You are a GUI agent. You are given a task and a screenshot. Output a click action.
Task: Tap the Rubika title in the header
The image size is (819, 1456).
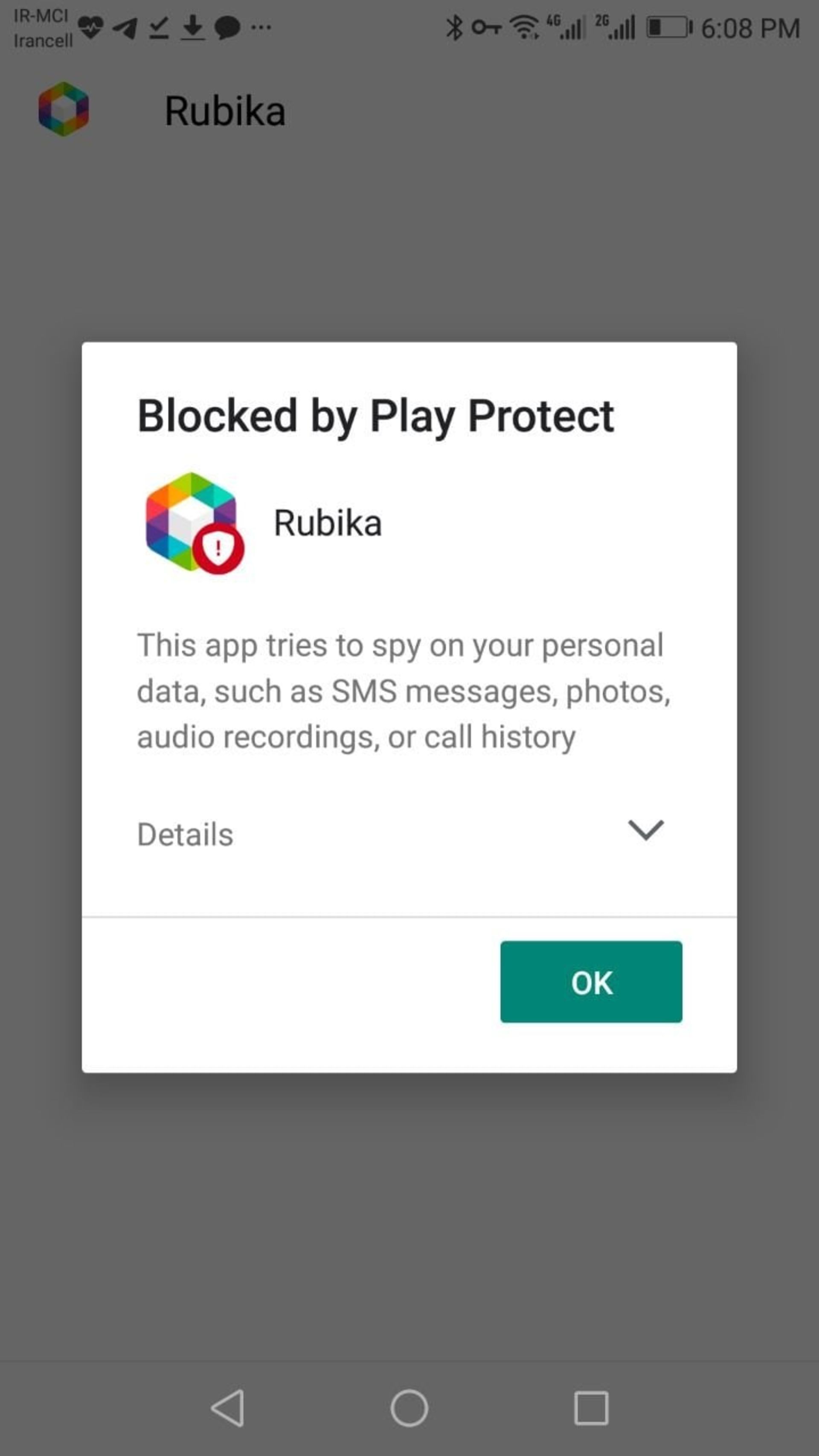(x=225, y=111)
